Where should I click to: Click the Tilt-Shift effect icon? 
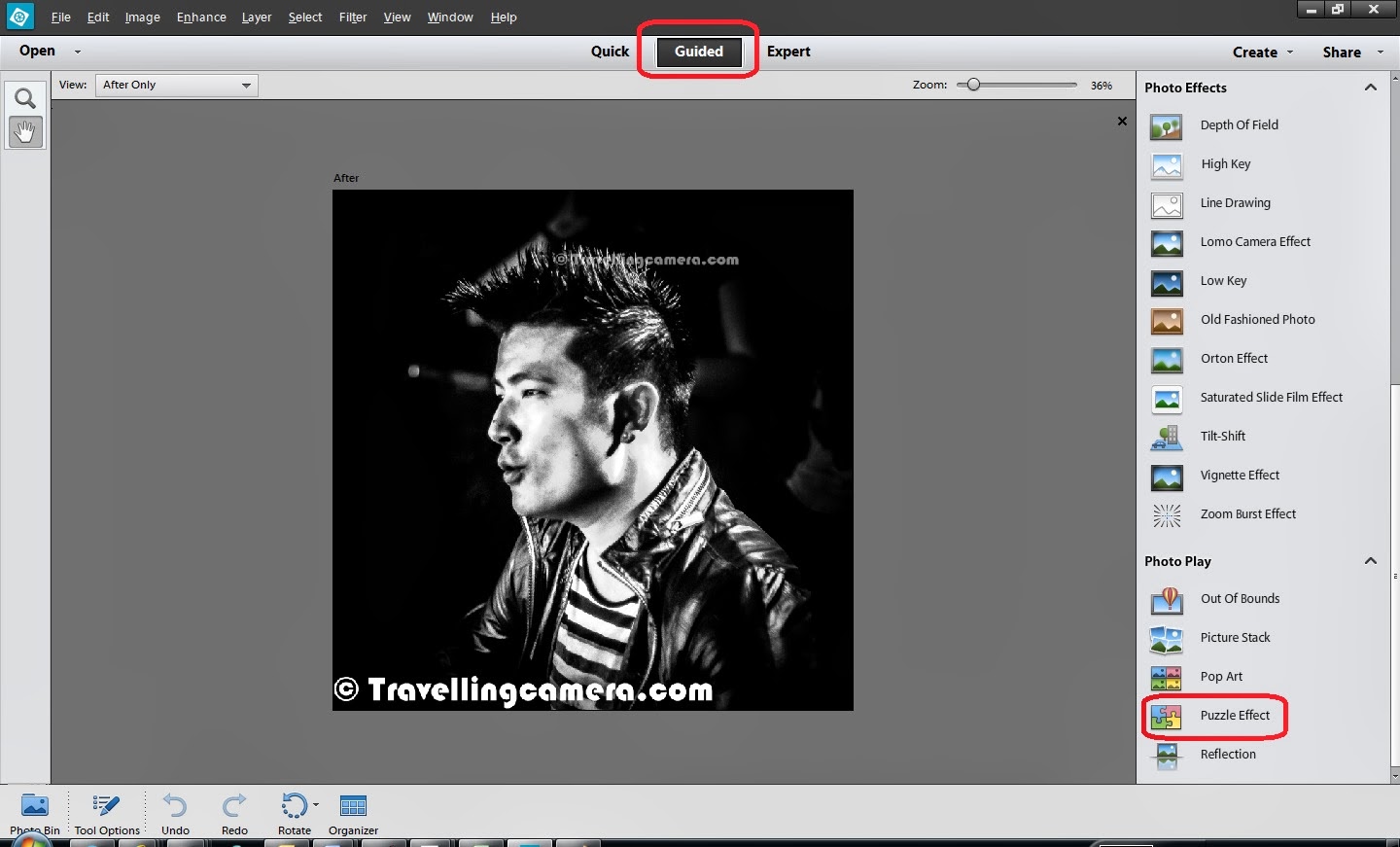pos(1167,437)
